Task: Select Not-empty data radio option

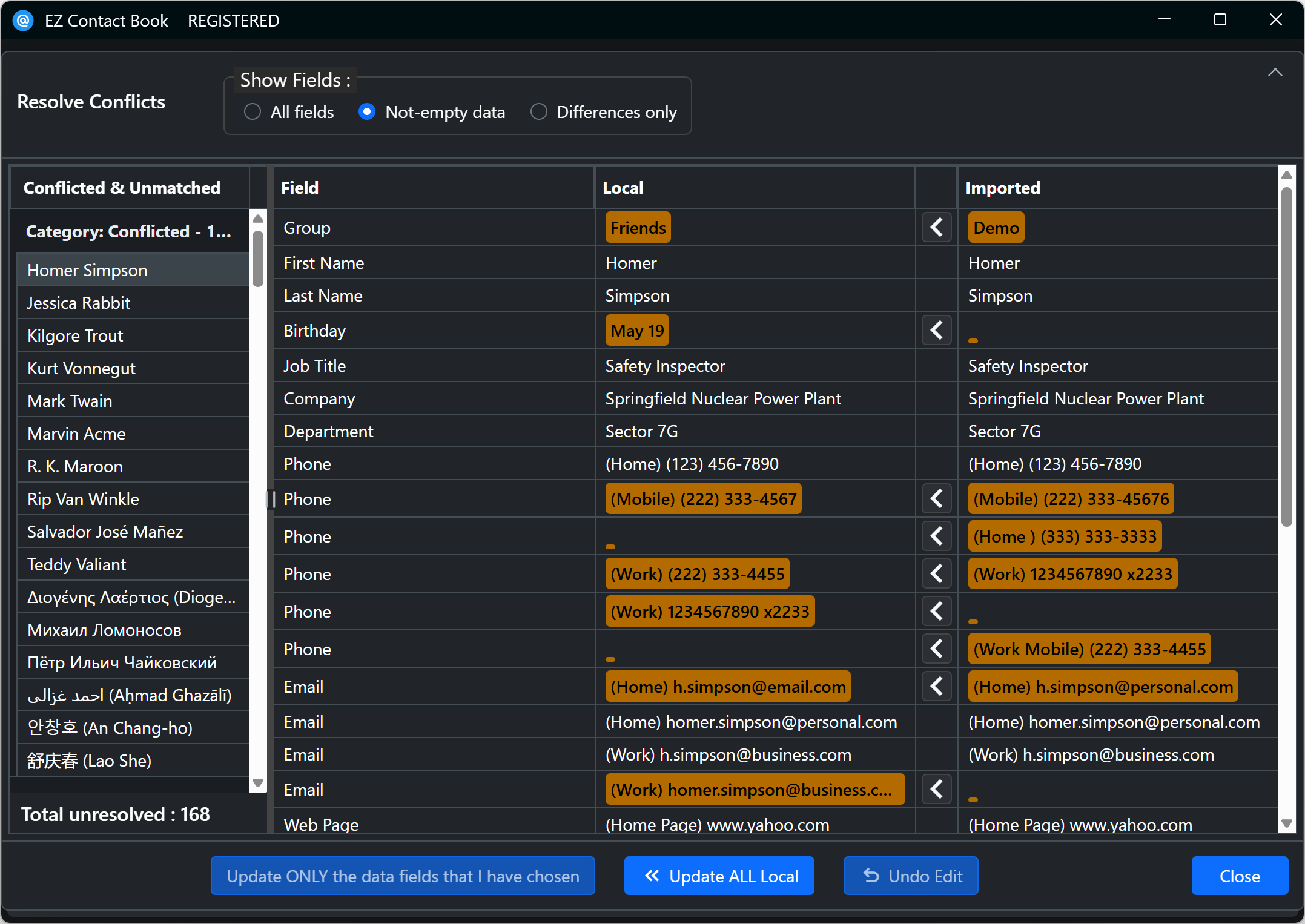Action: tap(367, 112)
